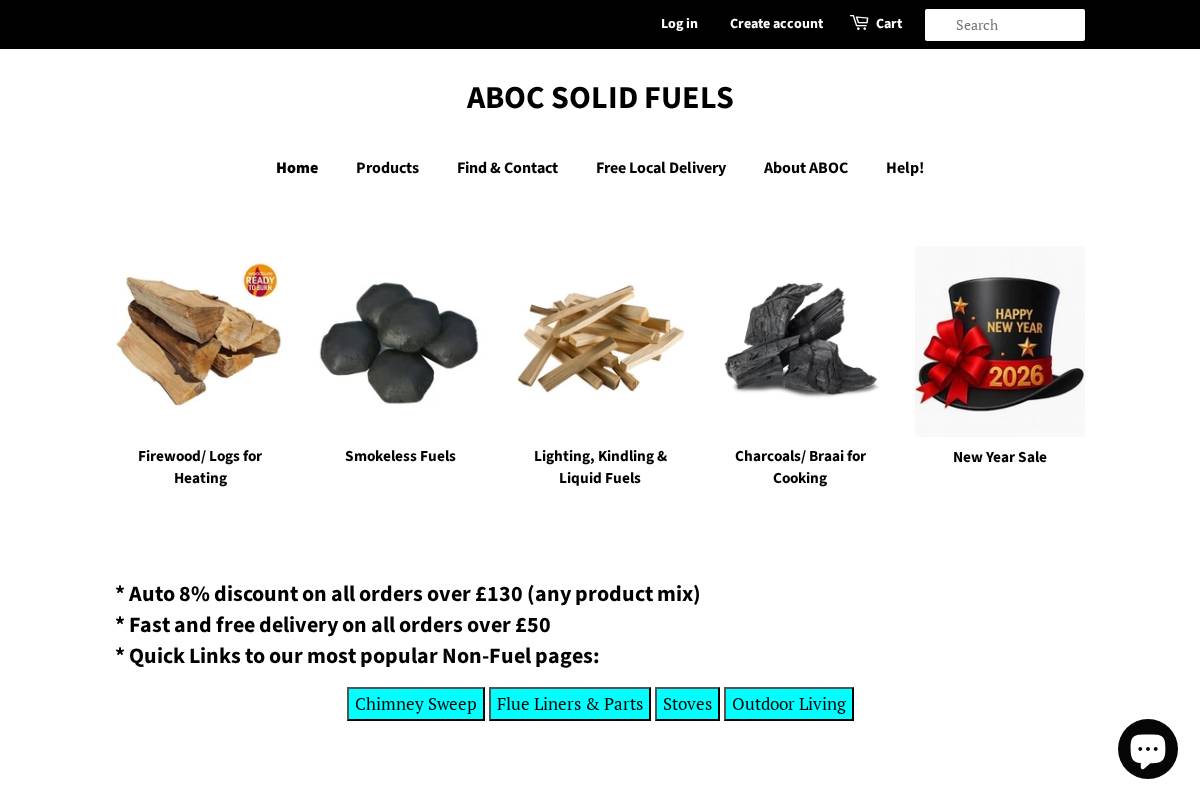Open the Flue Liners & Parts page
Screen dimensions: 1200x800
click(x=569, y=704)
